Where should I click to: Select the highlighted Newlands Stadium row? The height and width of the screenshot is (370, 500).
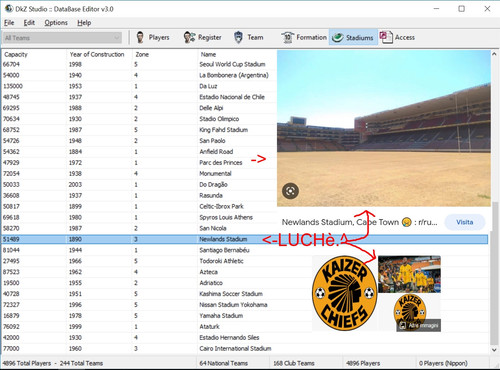click(x=245, y=239)
